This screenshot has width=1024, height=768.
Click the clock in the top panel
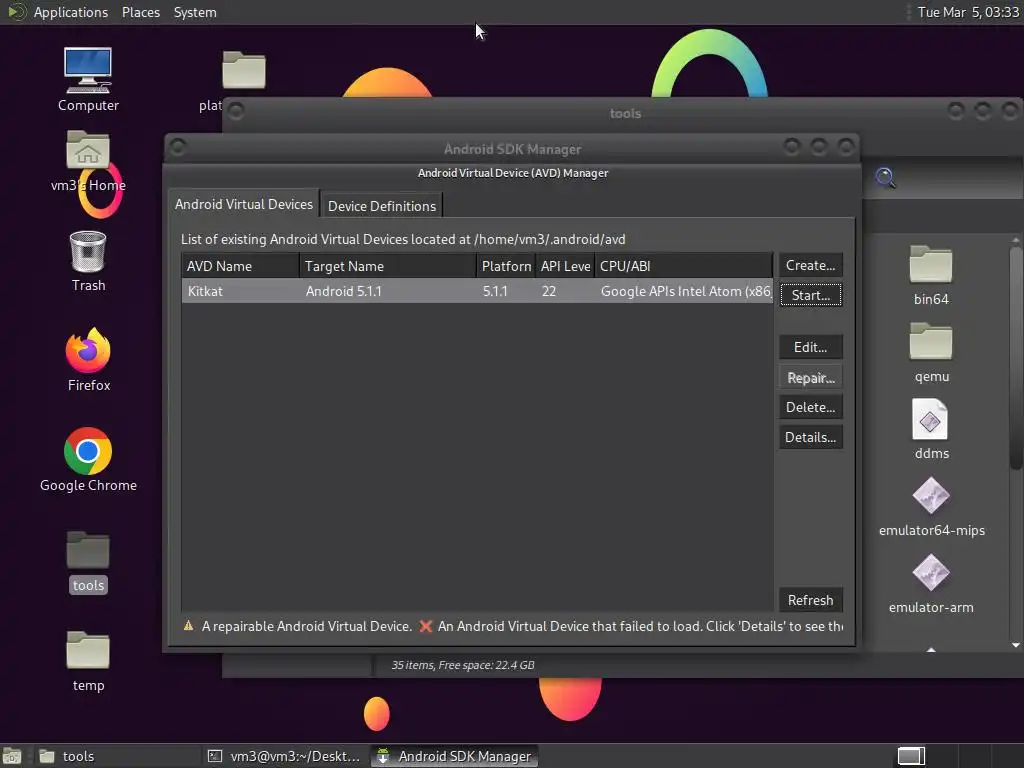(x=968, y=12)
